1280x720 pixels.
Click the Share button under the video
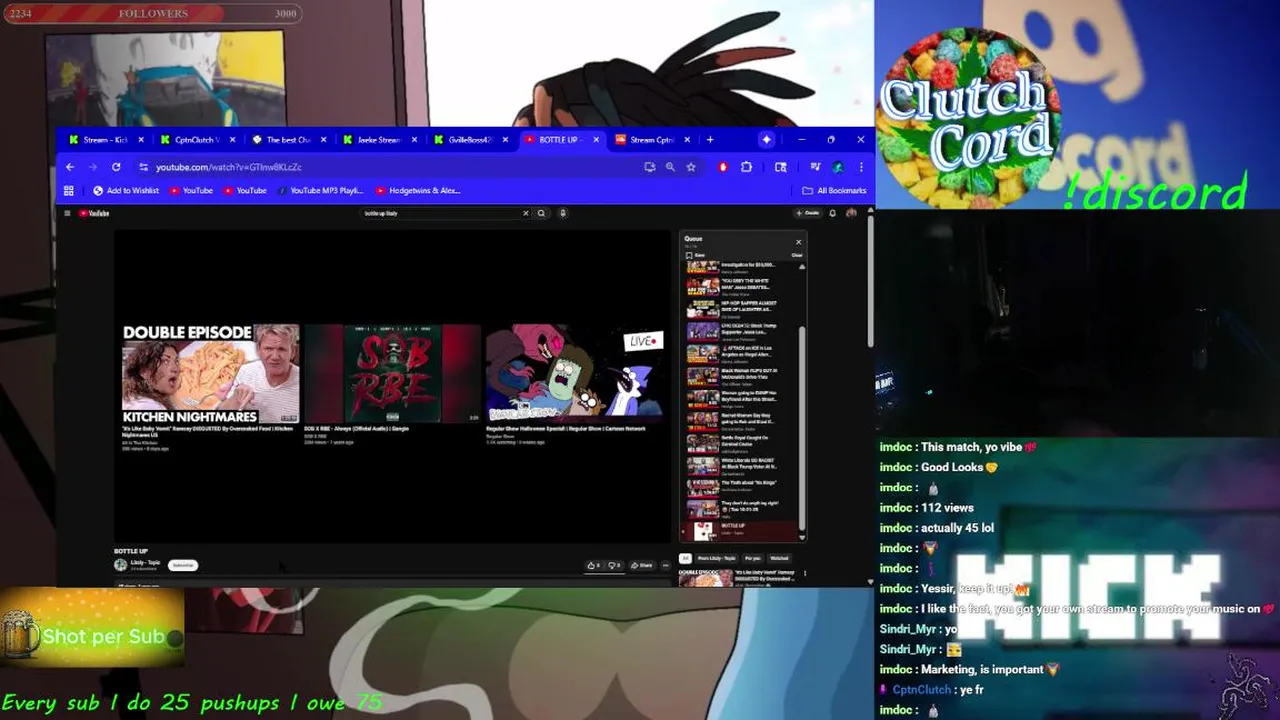[x=641, y=565]
